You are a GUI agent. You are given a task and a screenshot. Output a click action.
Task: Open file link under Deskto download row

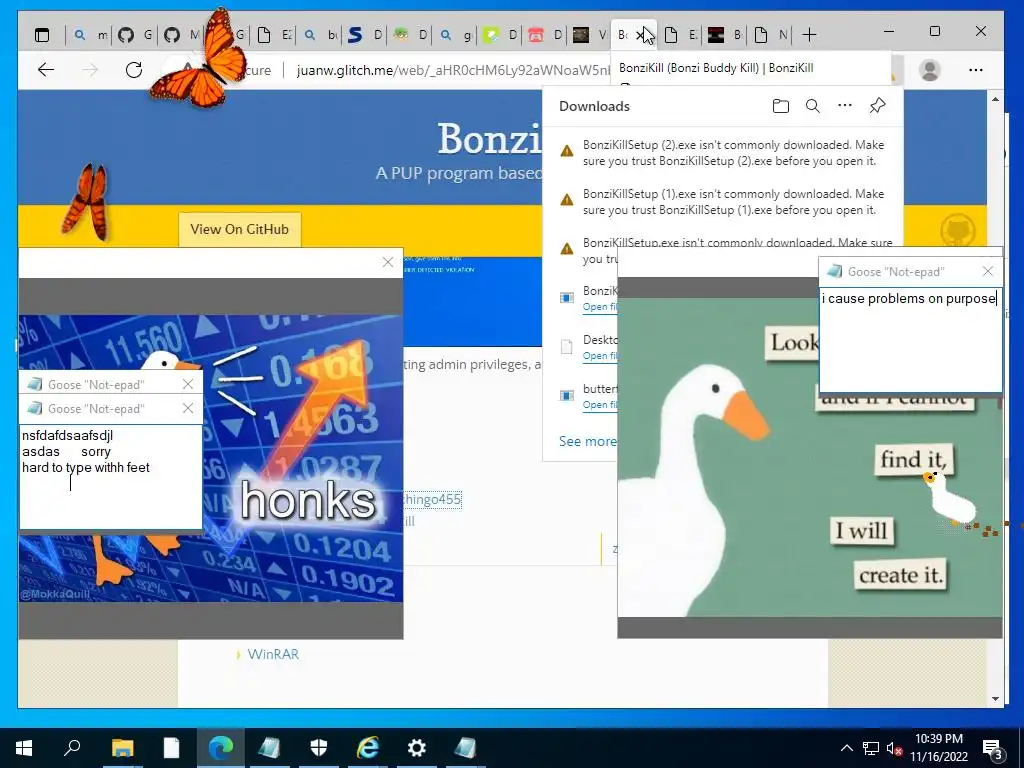tap(600, 356)
